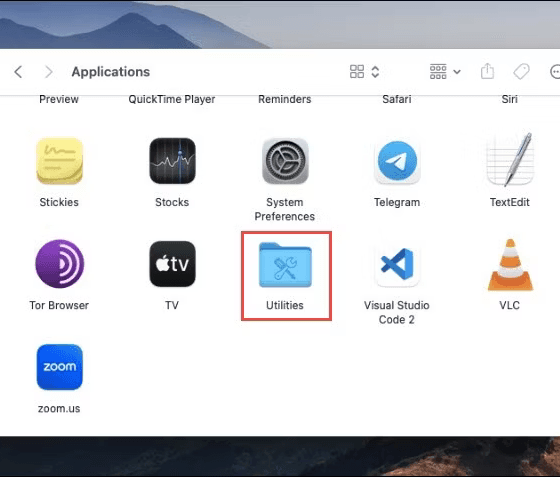Select the VLC traffic cone icon
This screenshot has width=560, height=477.
click(x=510, y=265)
